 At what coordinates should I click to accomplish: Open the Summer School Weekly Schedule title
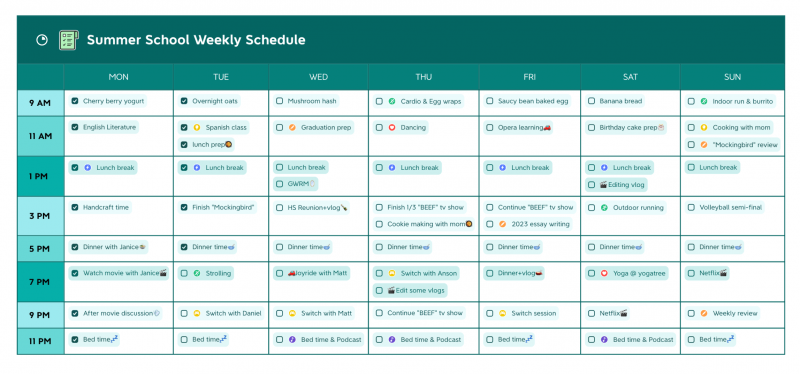[x=196, y=40]
